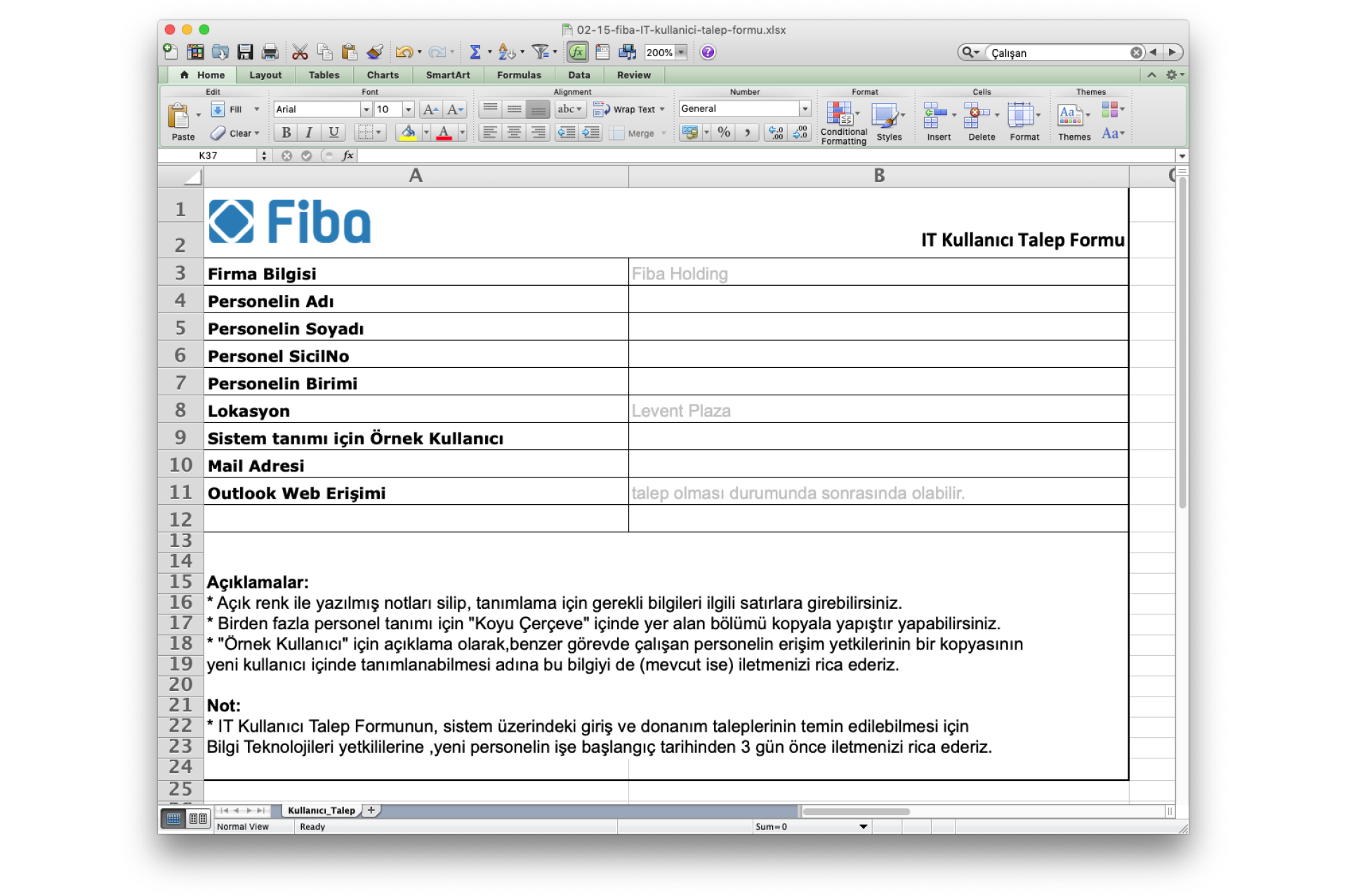Expand the 200% zoom dropdown
This screenshot has width=1348, height=896.
(x=680, y=52)
